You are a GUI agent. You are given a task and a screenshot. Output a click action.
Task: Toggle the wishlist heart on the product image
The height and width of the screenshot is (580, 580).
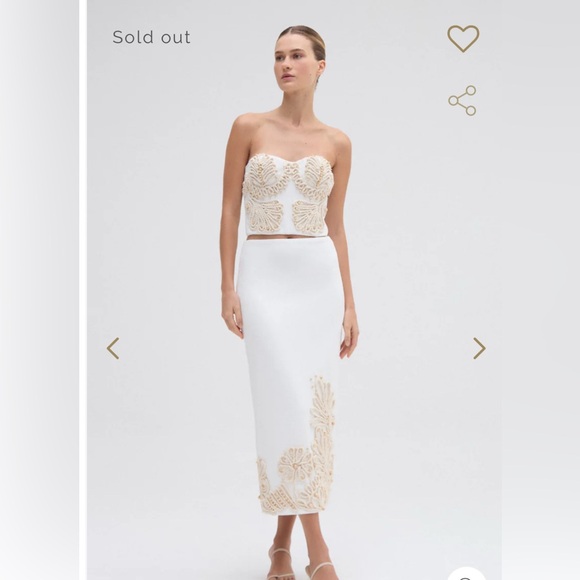coord(463,38)
